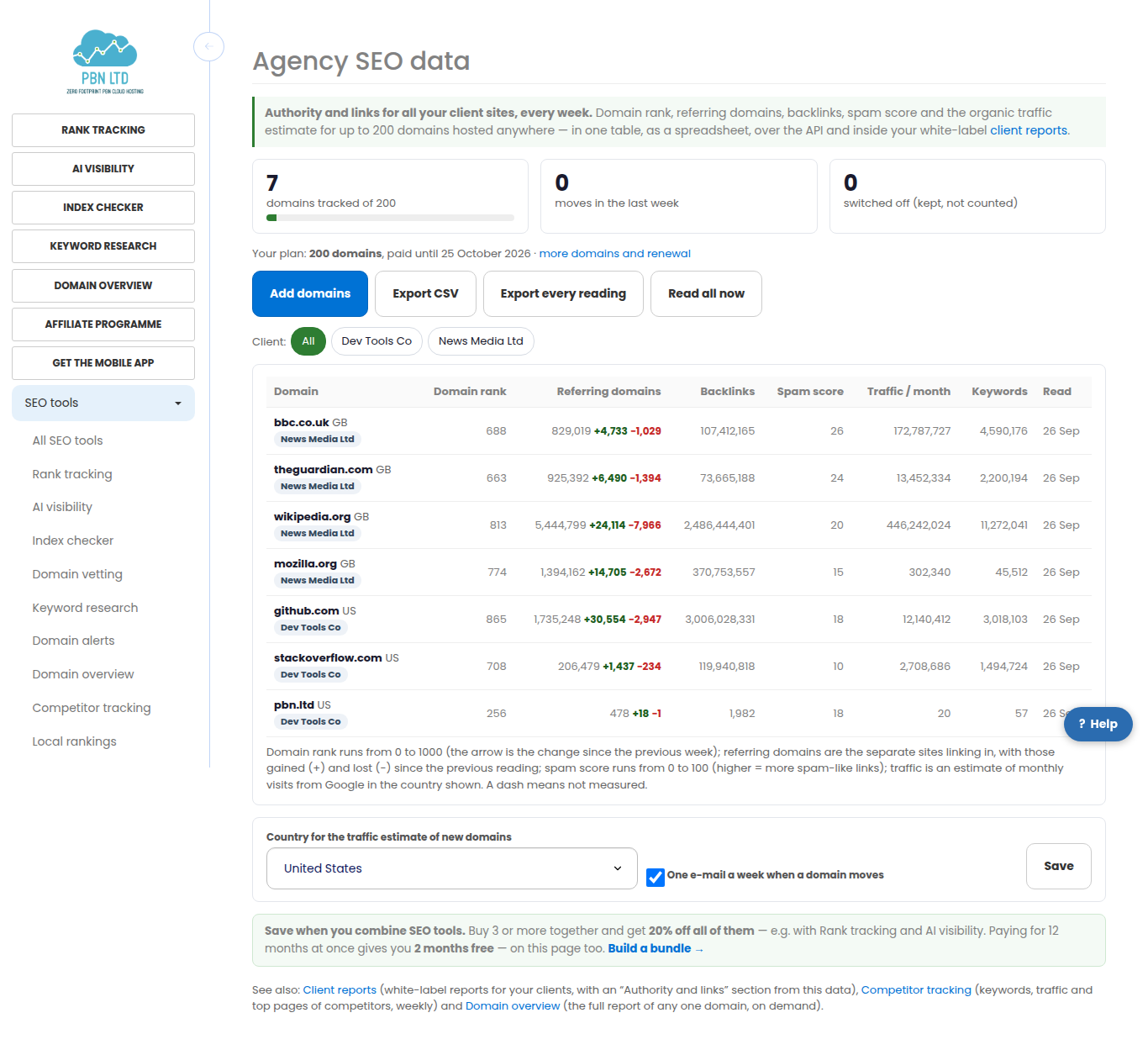Viewport: 1148px width, 1055px height.
Task: Click the Referring domains column header
Action: (x=608, y=392)
